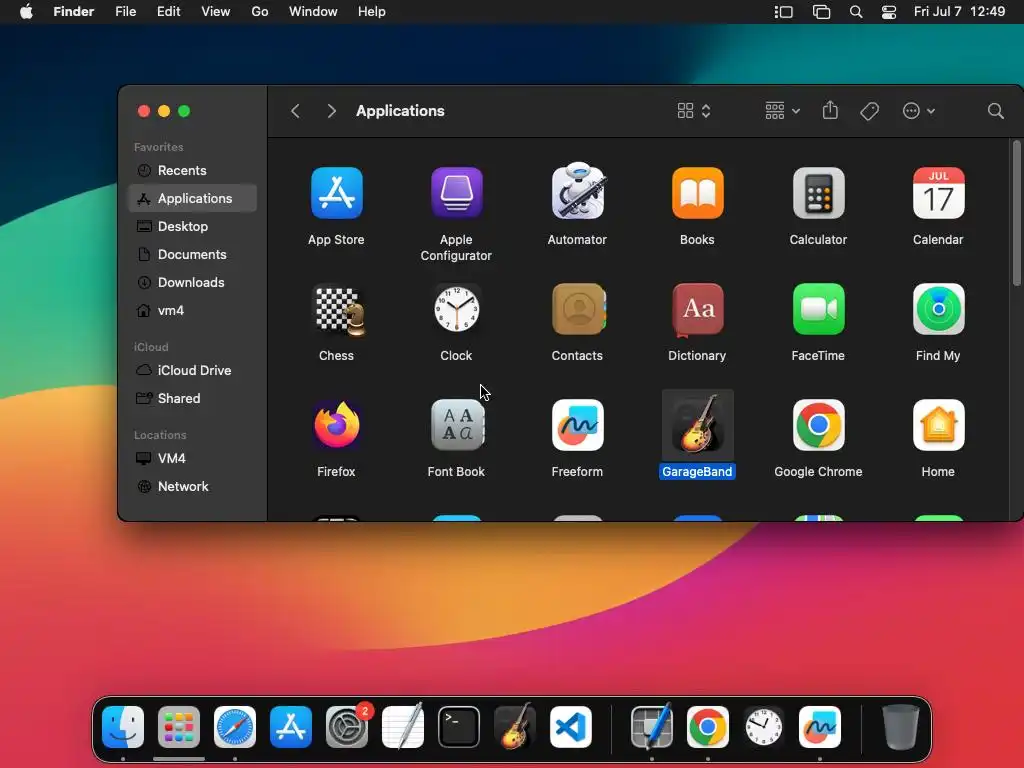Open Control Center in the menu bar
This screenshot has height=768, width=1024.
tap(889, 12)
